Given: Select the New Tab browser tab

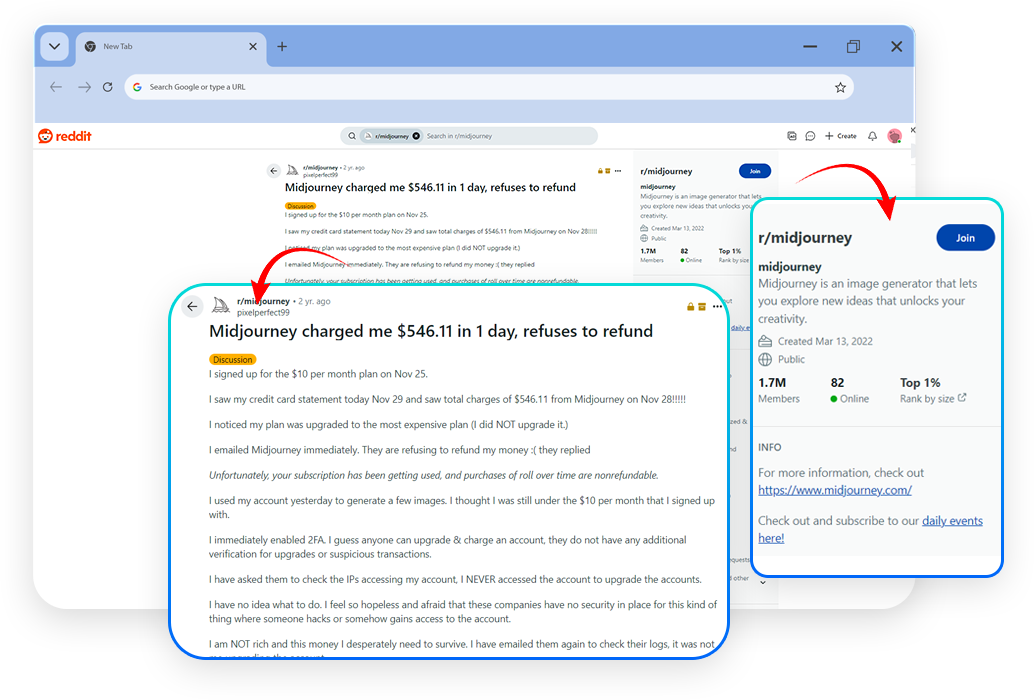Looking at the screenshot, I should [171, 47].
